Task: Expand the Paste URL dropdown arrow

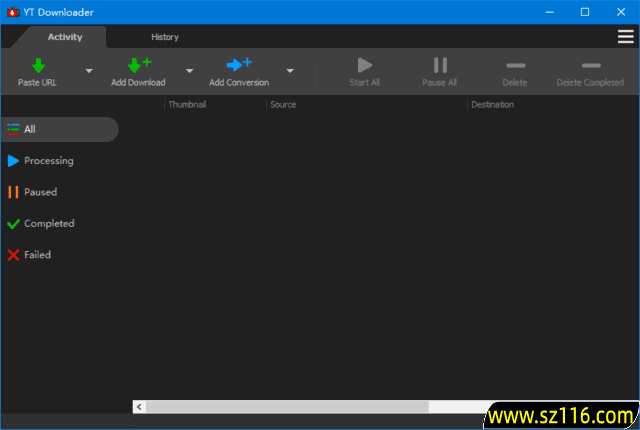Action: pyautogui.click(x=89, y=71)
